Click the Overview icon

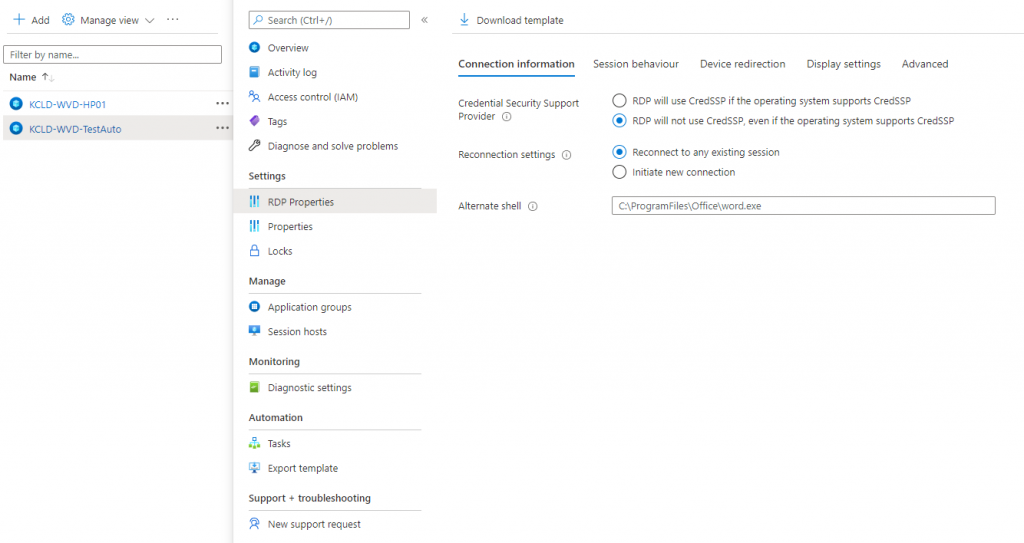pos(255,47)
